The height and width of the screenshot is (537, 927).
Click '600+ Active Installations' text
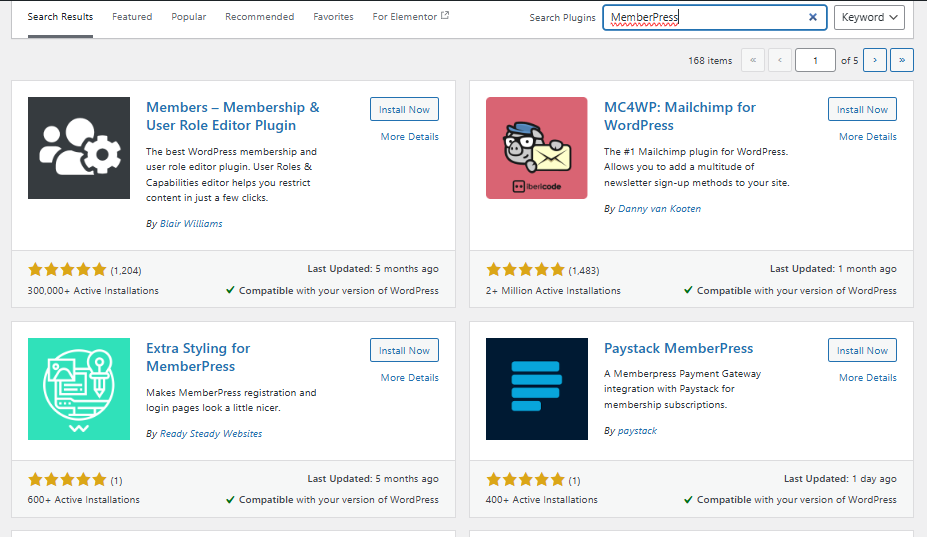(83, 500)
